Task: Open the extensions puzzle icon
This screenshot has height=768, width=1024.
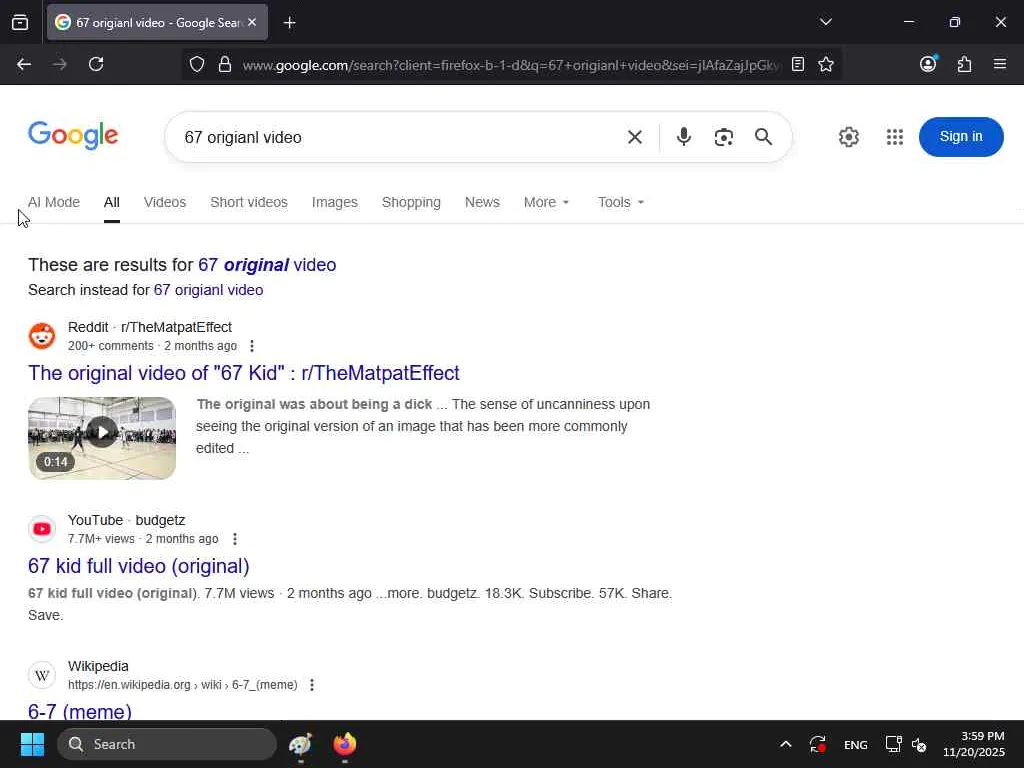Action: coord(964,64)
